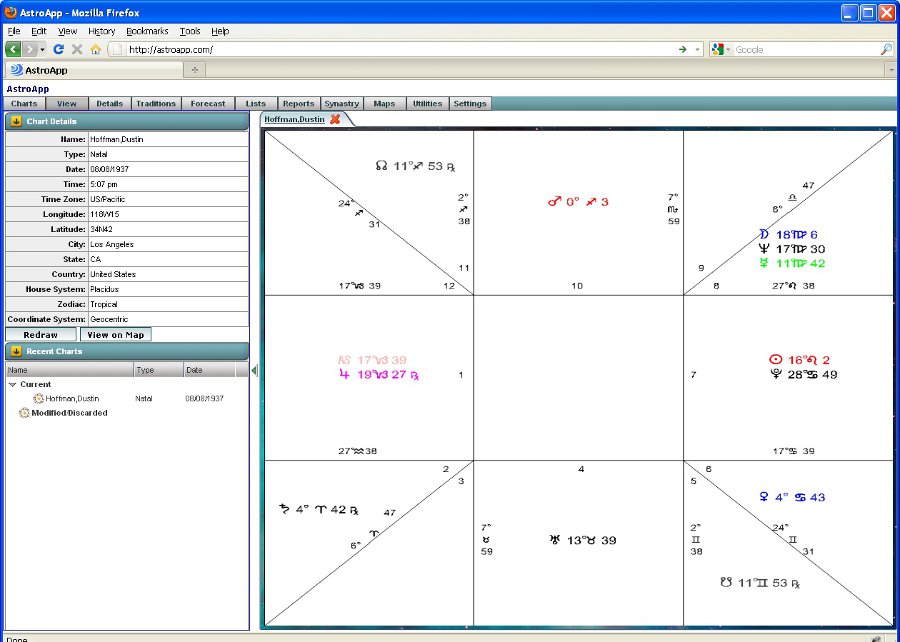Open a new browser tab
Viewport: 900px width, 642px height.
coord(194,70)
